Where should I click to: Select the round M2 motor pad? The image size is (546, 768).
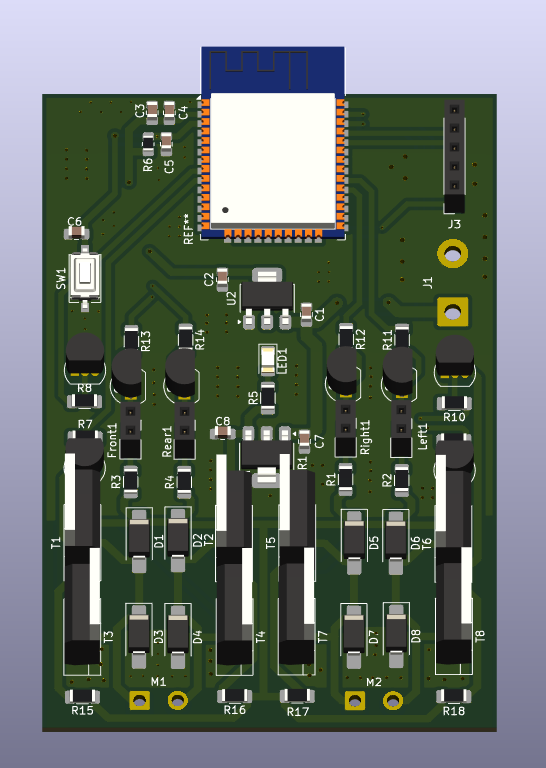click(x=393, y=700)
